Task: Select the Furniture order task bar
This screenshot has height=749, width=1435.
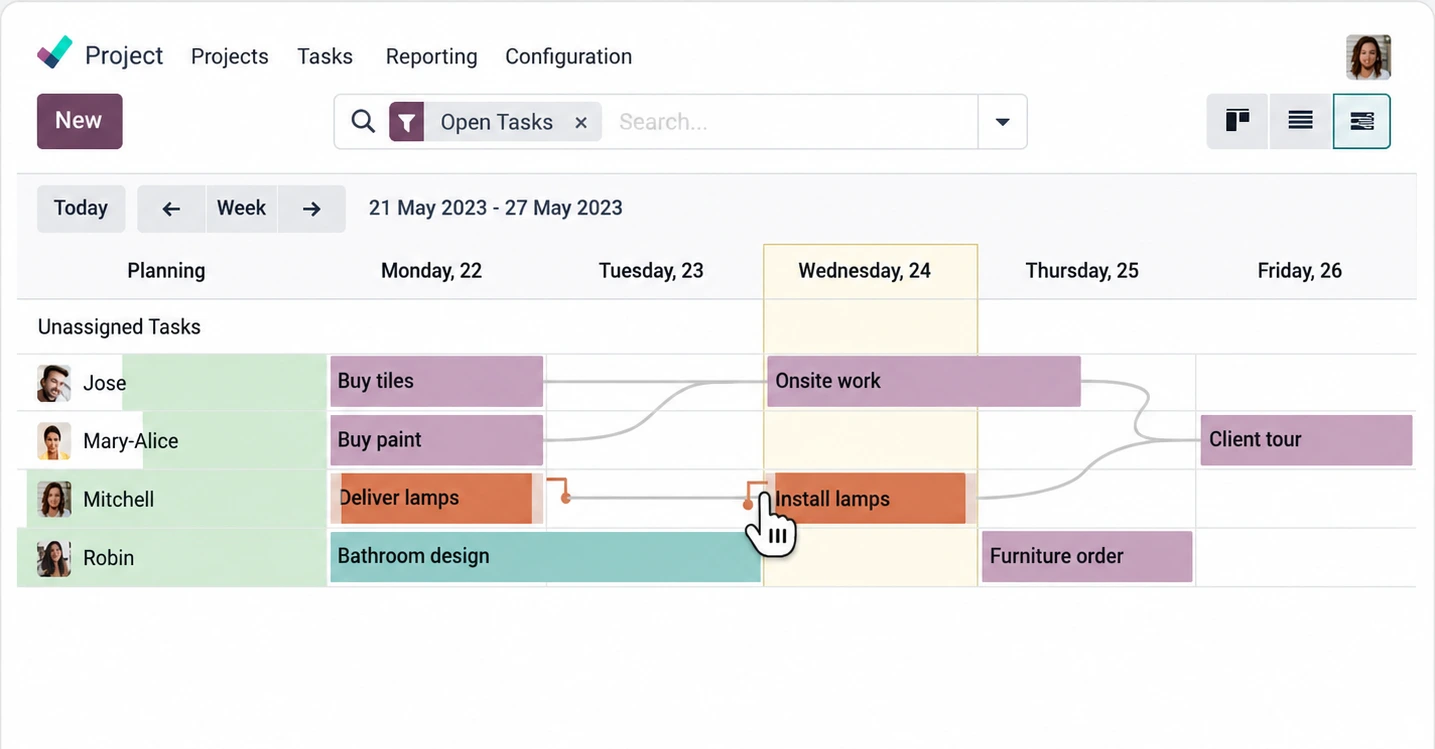Action: [1087, 557]
